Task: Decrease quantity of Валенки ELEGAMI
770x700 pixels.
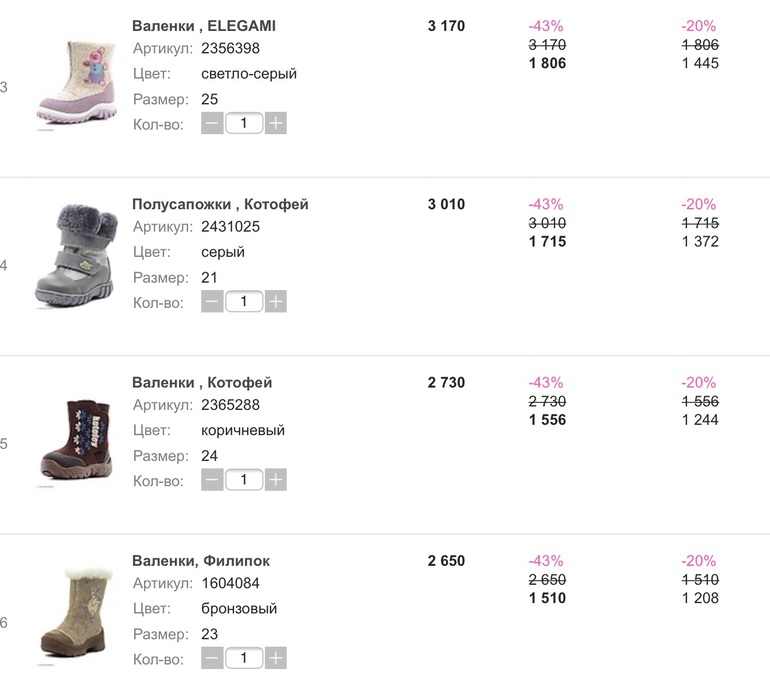Action: point(212,124)
